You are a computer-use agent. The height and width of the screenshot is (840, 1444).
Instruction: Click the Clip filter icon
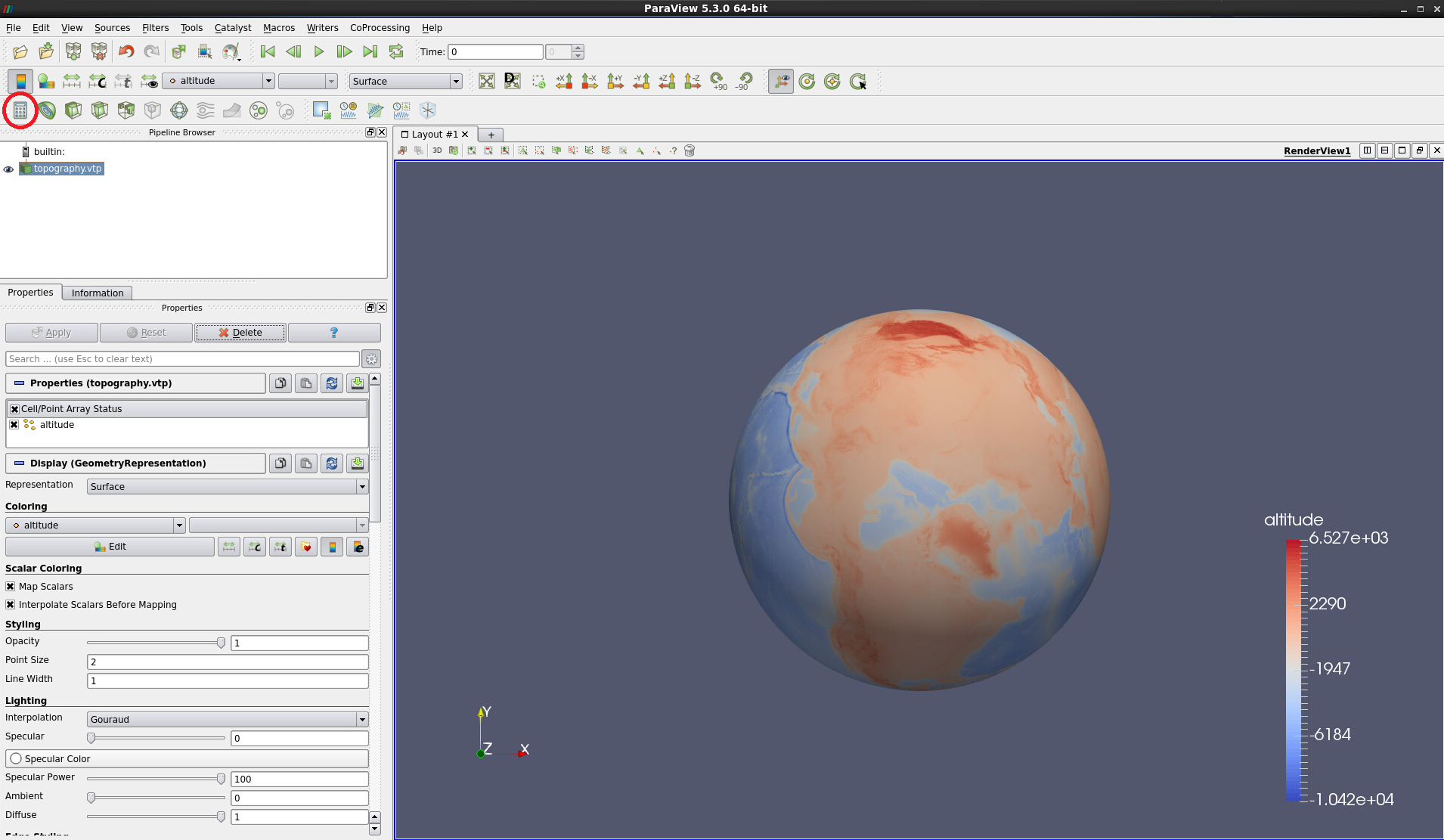pos(73,111)
